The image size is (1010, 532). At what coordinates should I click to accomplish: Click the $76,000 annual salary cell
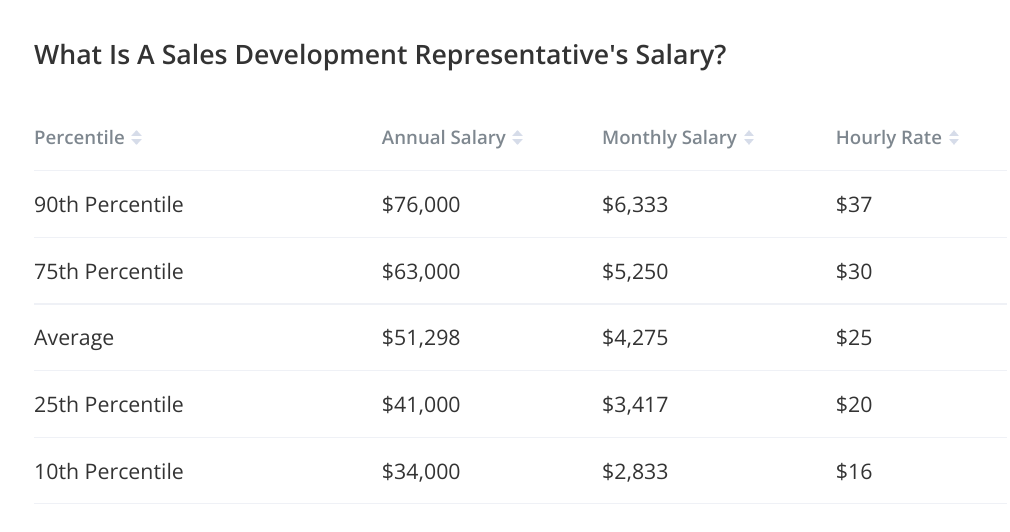[421, 205]
